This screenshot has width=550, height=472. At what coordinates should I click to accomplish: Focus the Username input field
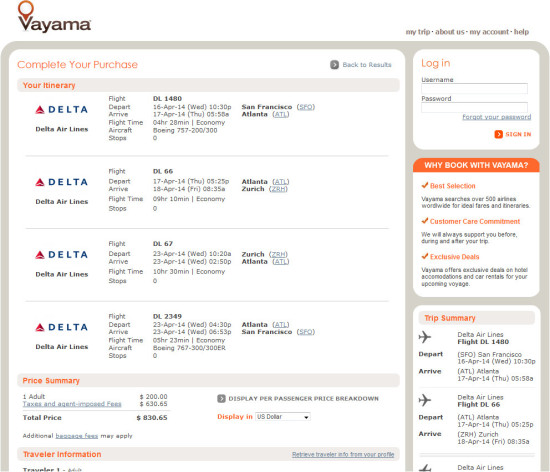point(474,88)
